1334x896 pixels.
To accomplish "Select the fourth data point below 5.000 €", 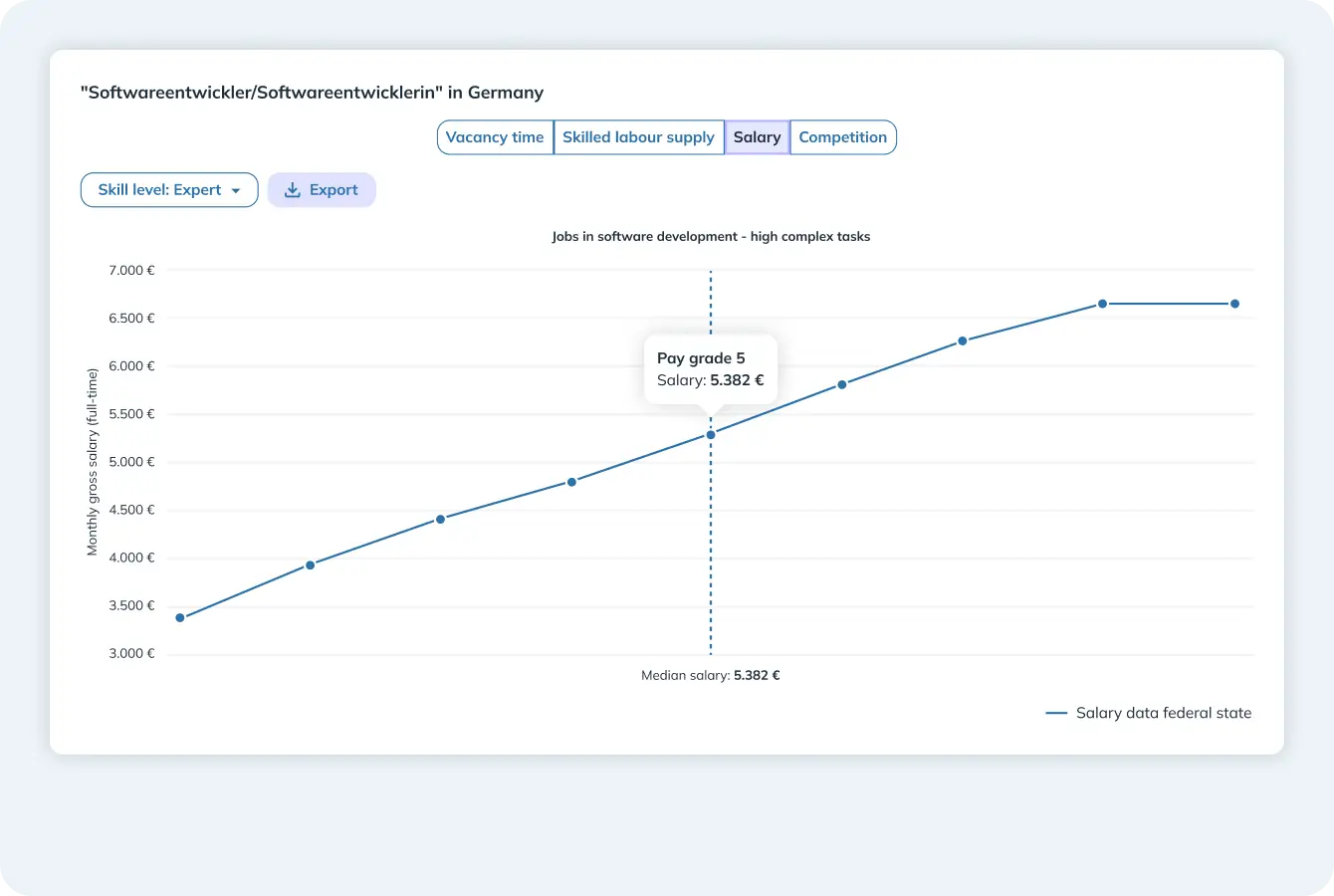I will coord(571,482).
